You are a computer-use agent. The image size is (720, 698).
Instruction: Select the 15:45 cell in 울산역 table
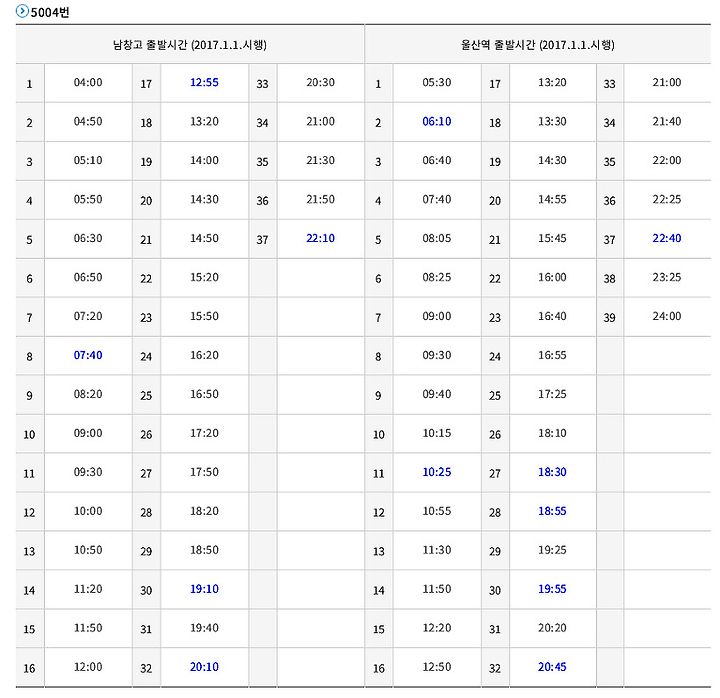552,238
